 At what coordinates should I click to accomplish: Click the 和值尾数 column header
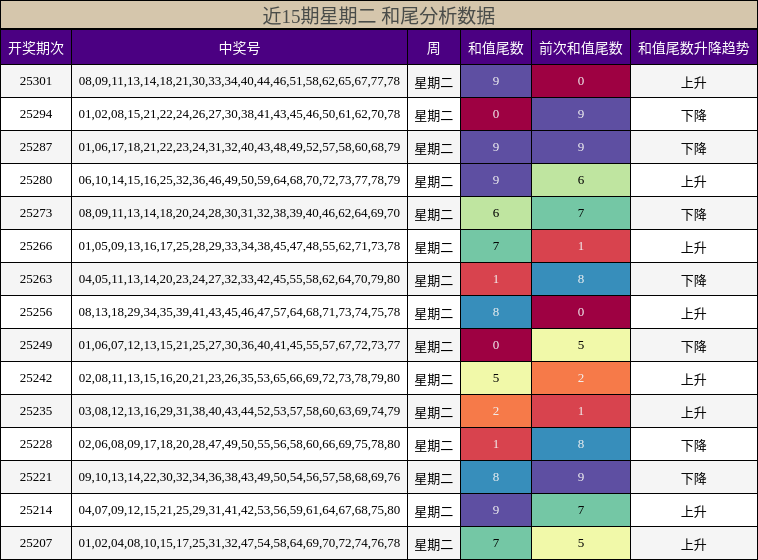click(x=496, y=48)
